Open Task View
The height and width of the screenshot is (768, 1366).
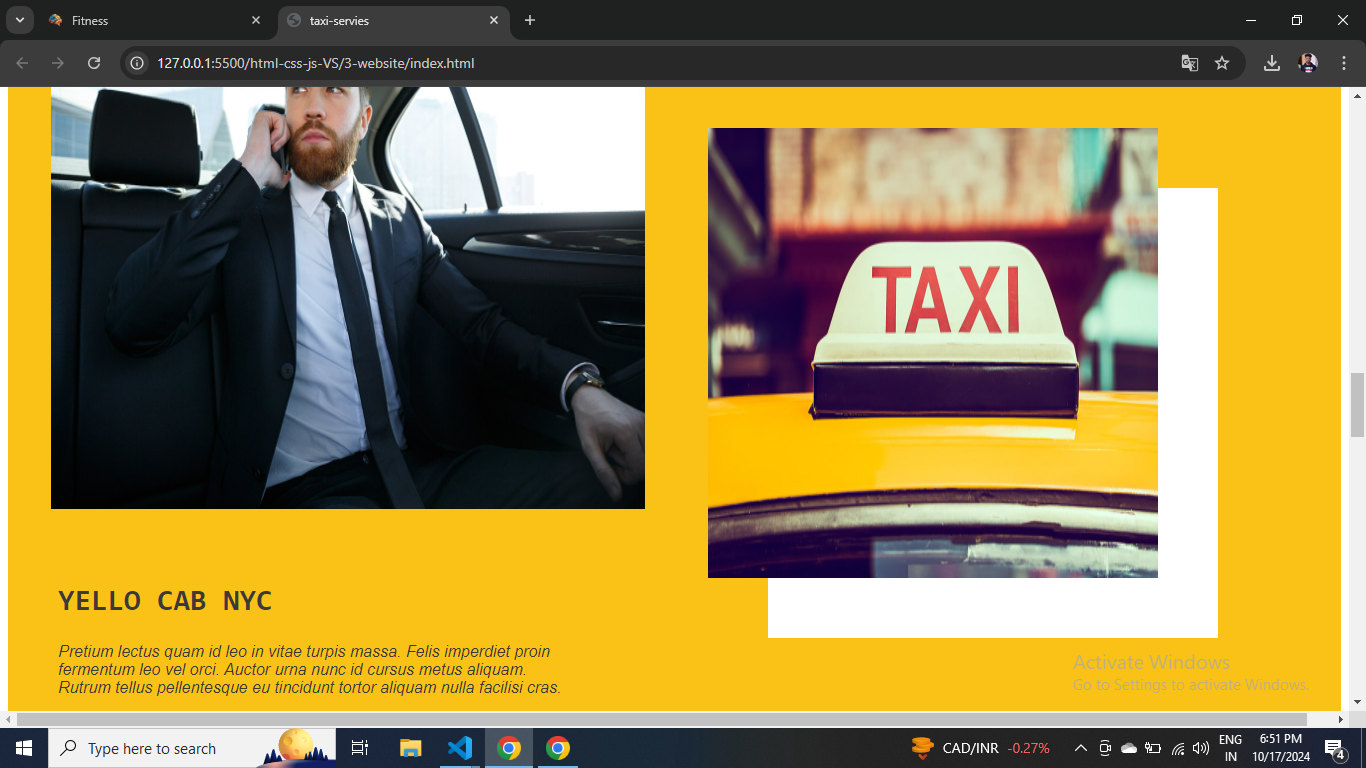coord(360,748)
